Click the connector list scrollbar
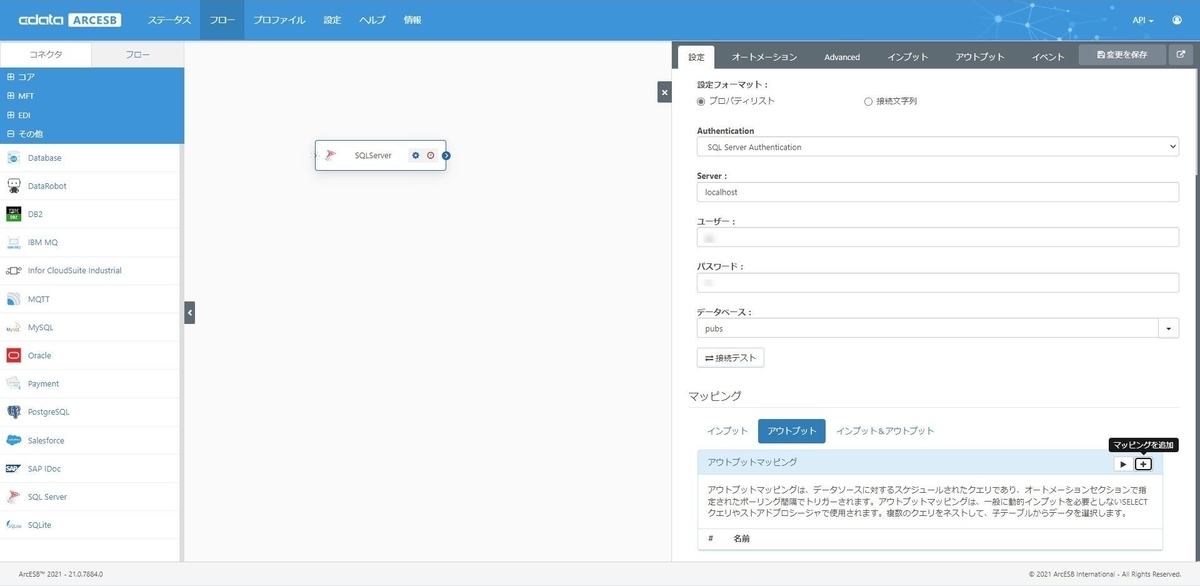 click(181, 350)
